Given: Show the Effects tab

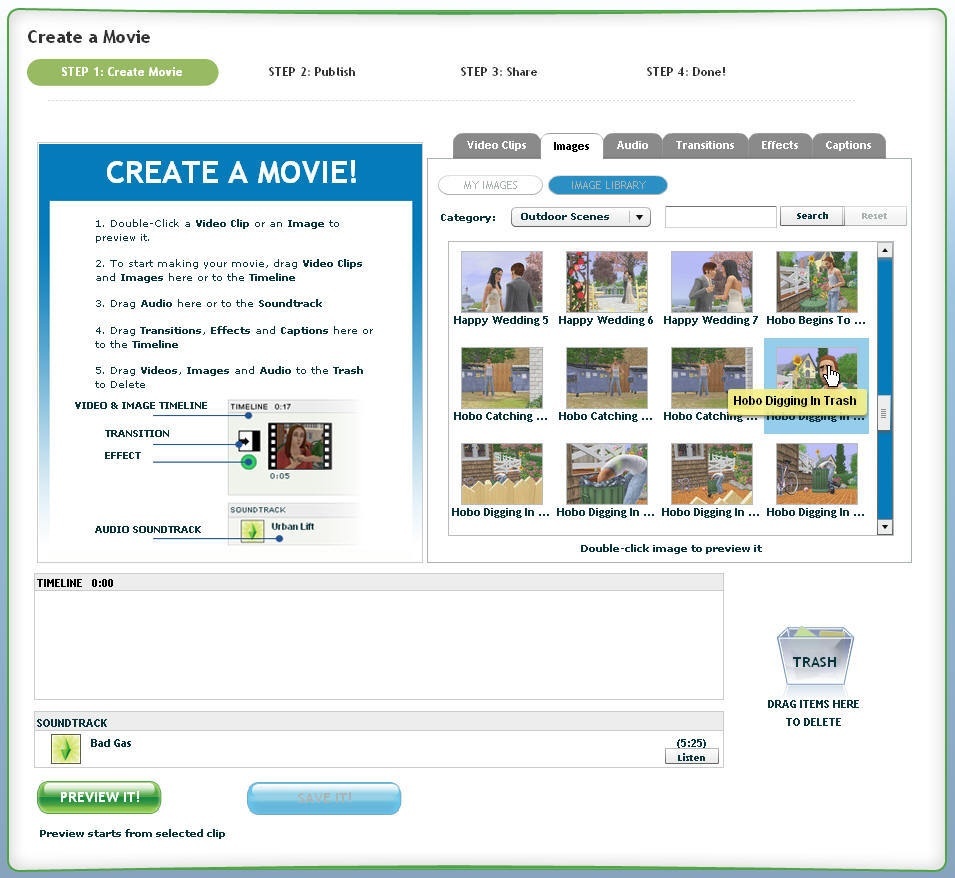Looking at the screenshot, I should coord(779,145).
